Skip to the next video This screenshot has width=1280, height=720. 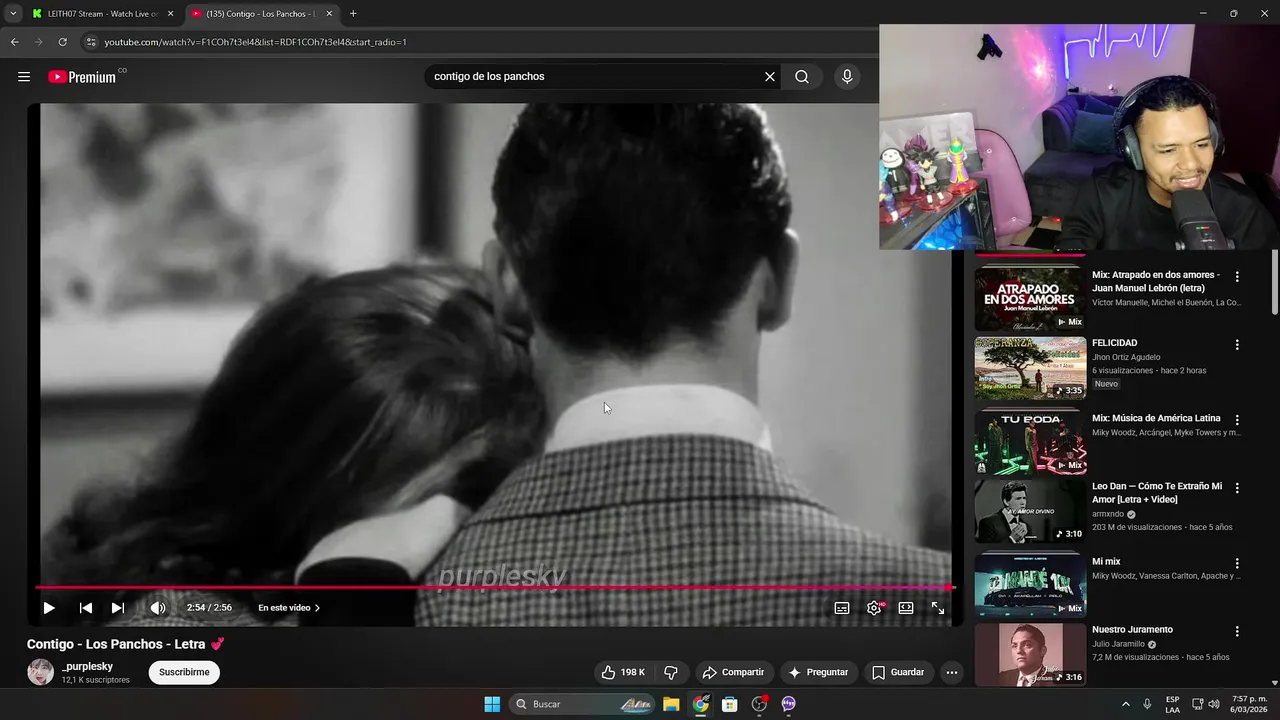[x=118, y=608]
